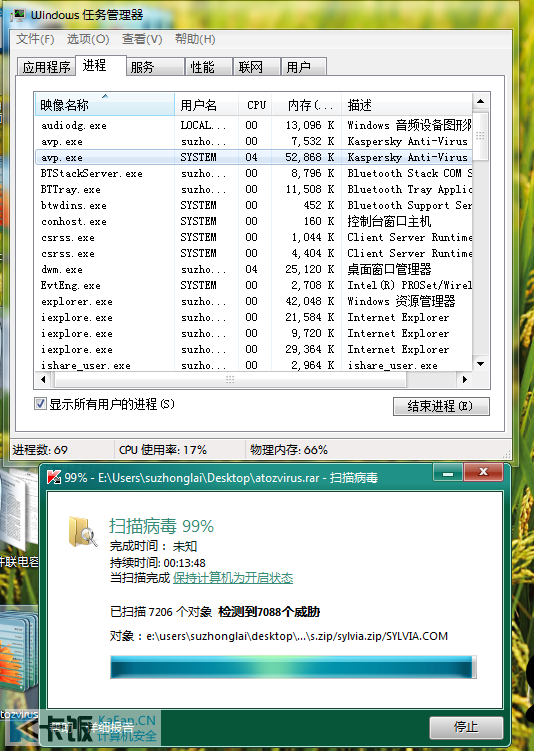Click the 持续时间 00:13:48 text
Image resolution: width=534 pixels, height=751 pixels.
click(x=158, y=562)
